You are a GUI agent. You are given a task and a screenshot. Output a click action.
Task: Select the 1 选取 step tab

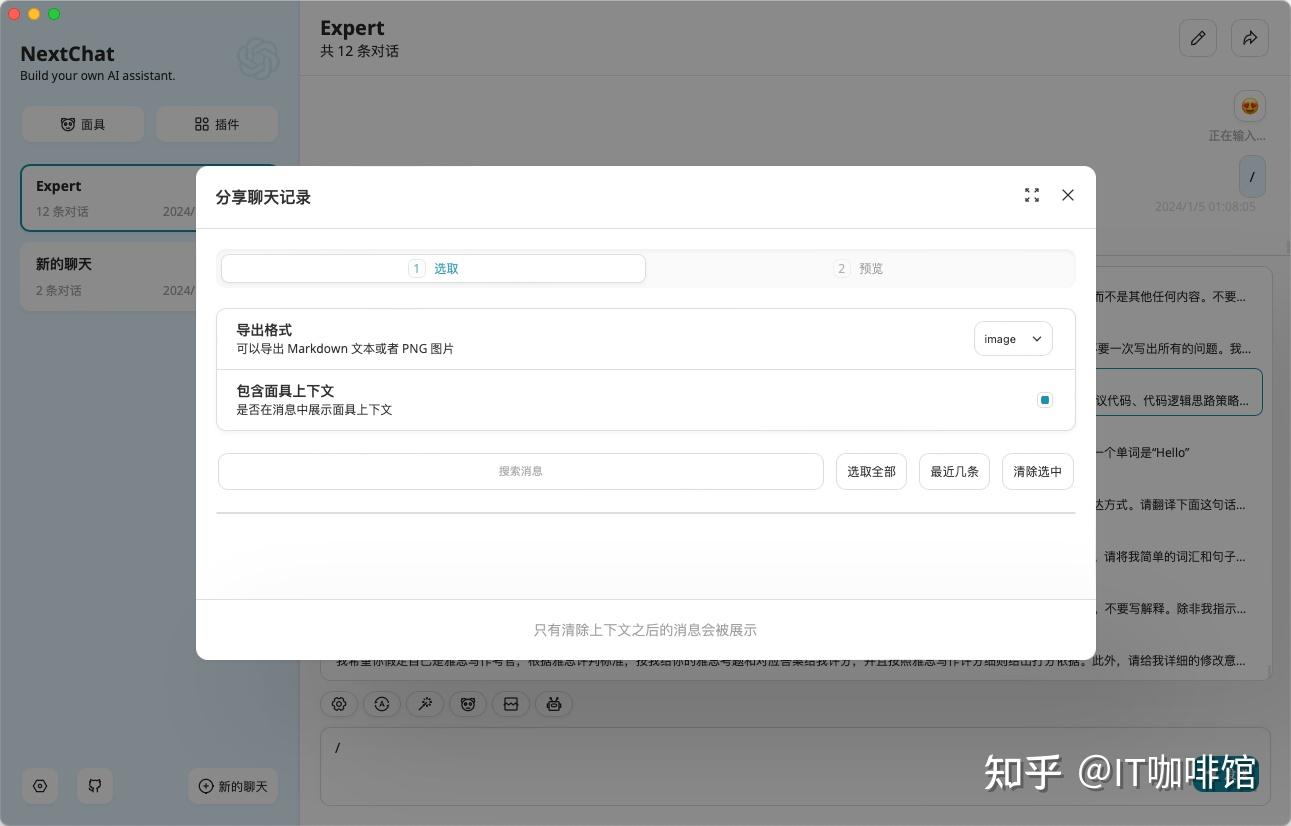pos(433,268)
